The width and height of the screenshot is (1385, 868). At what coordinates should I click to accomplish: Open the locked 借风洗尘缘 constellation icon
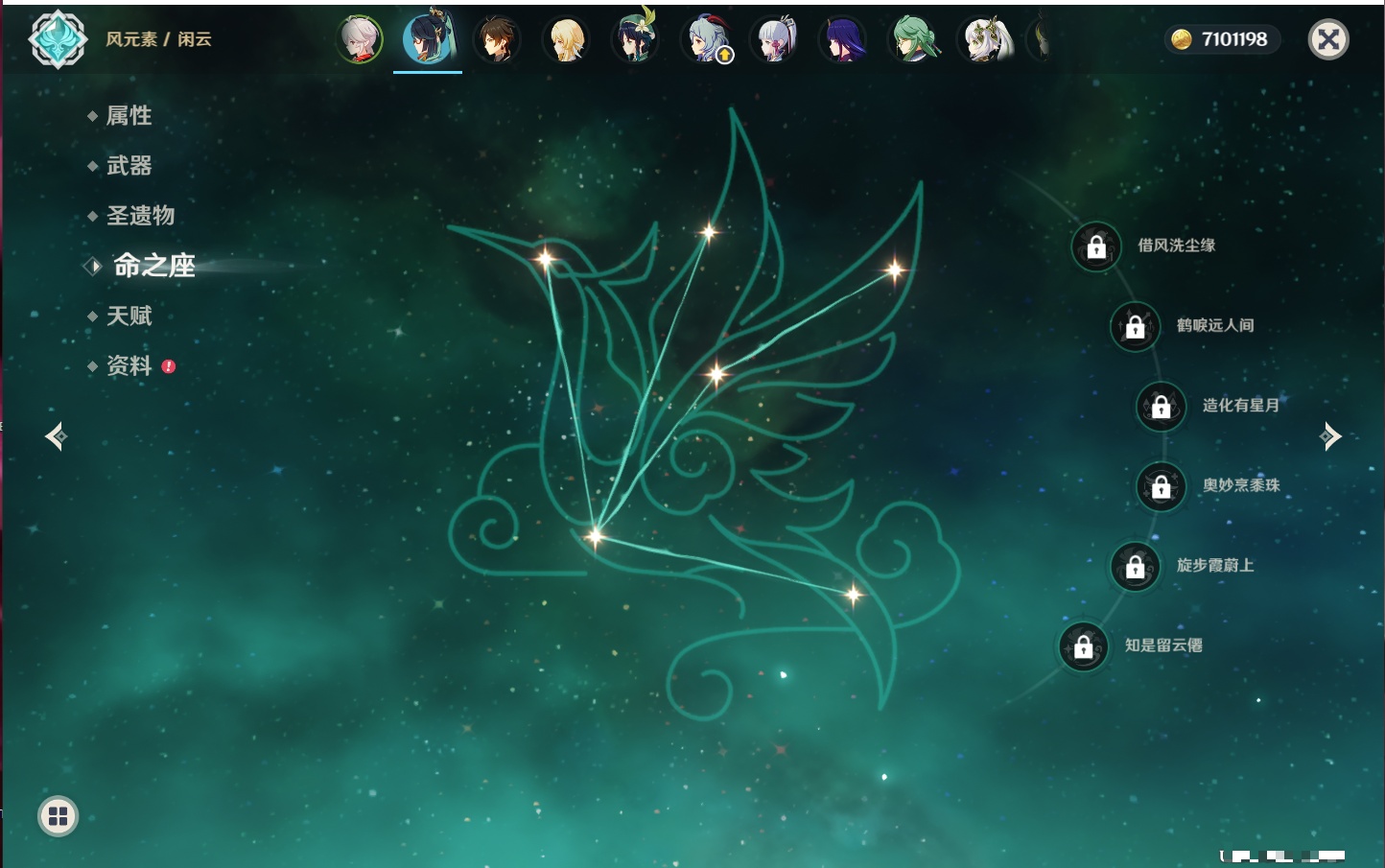click(x=1096, y=246)
